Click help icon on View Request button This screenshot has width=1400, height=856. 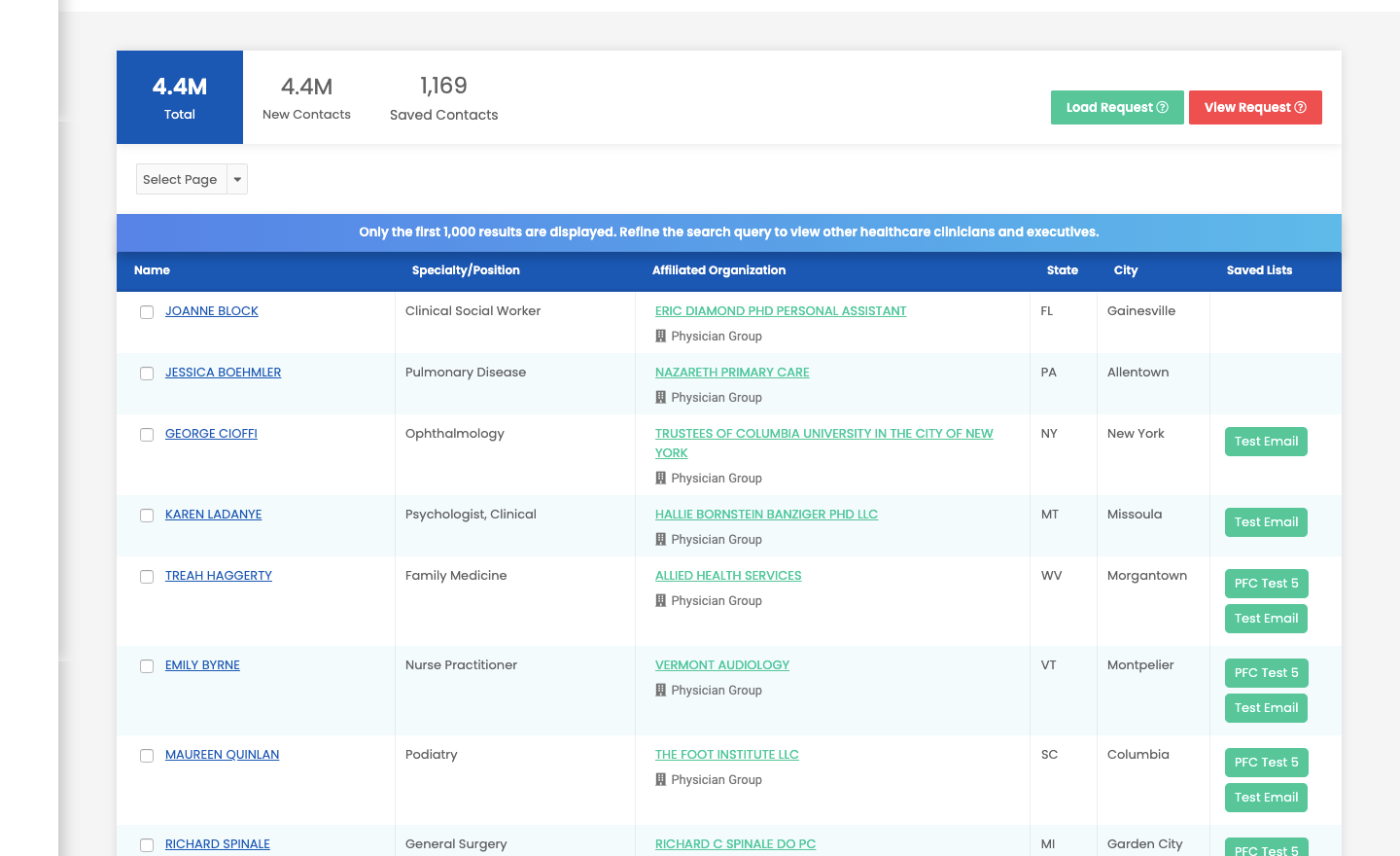click(x=1300, y=108)
